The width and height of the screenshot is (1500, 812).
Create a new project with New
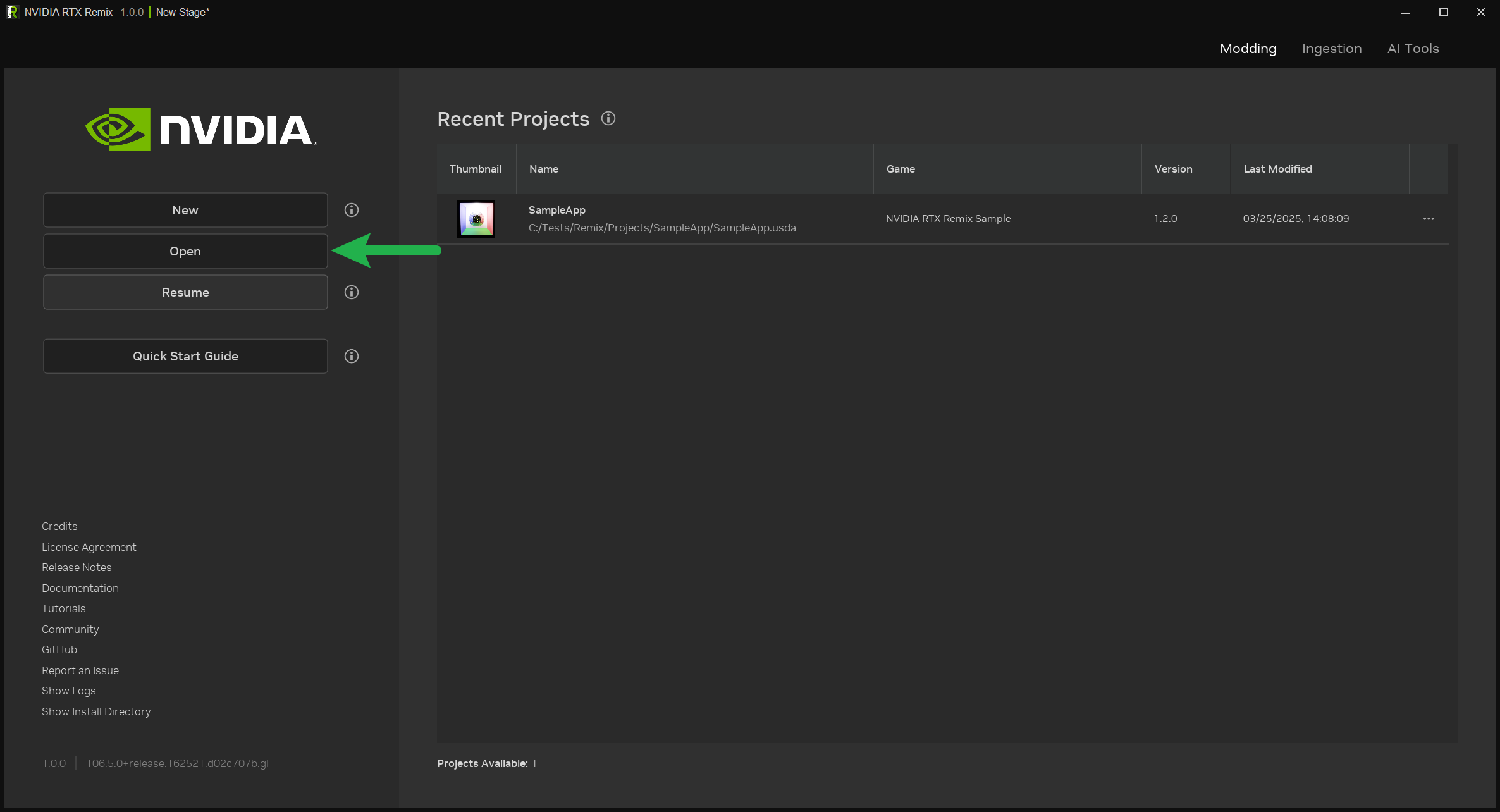[x=185, y=210]
